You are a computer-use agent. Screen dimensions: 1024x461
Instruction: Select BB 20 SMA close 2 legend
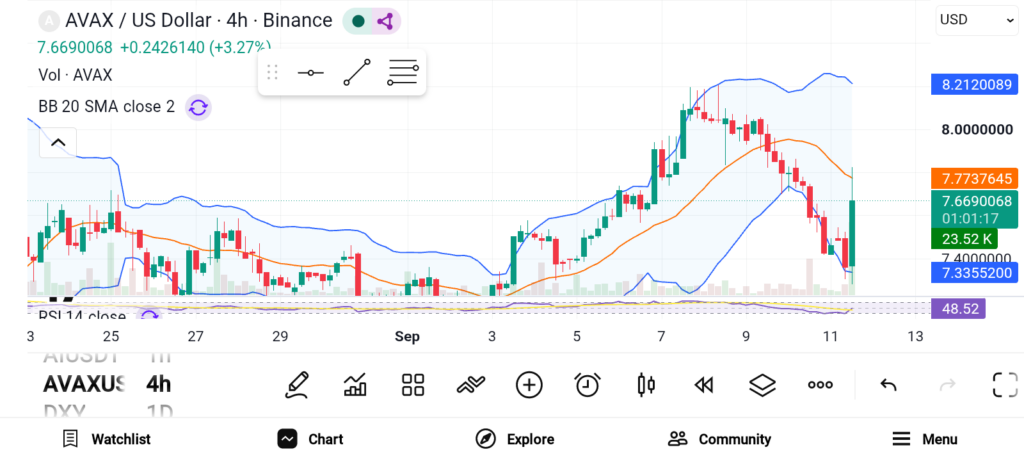coord(106,106)
